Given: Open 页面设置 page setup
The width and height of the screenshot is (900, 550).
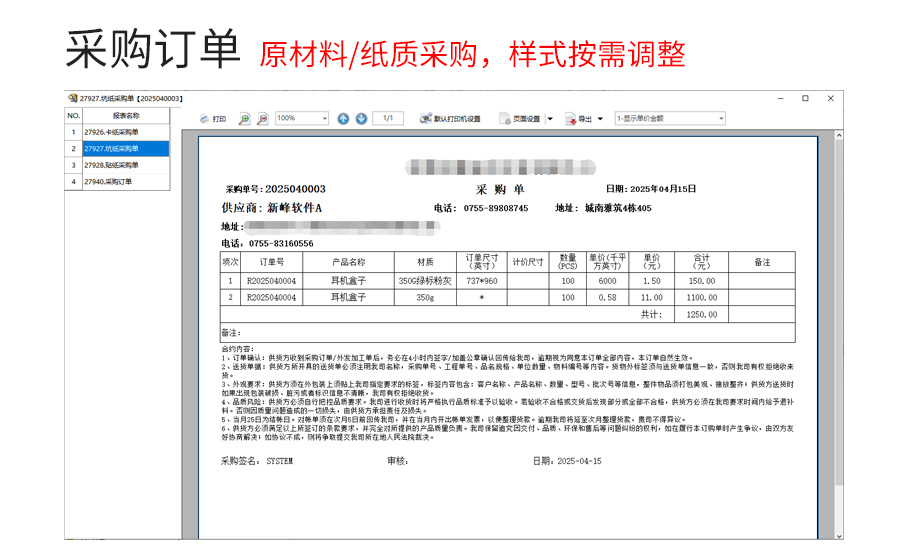Looking at the screenshot, I should coord(520,119).
